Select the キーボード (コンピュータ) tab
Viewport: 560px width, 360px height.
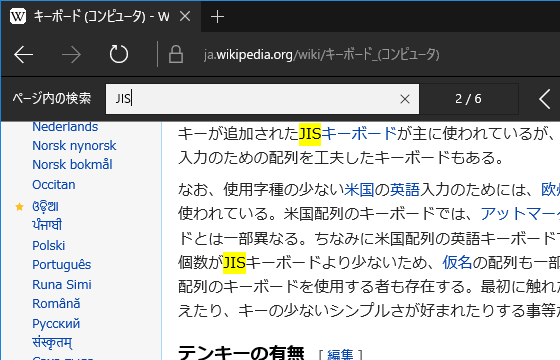click(x=101, y=16)
